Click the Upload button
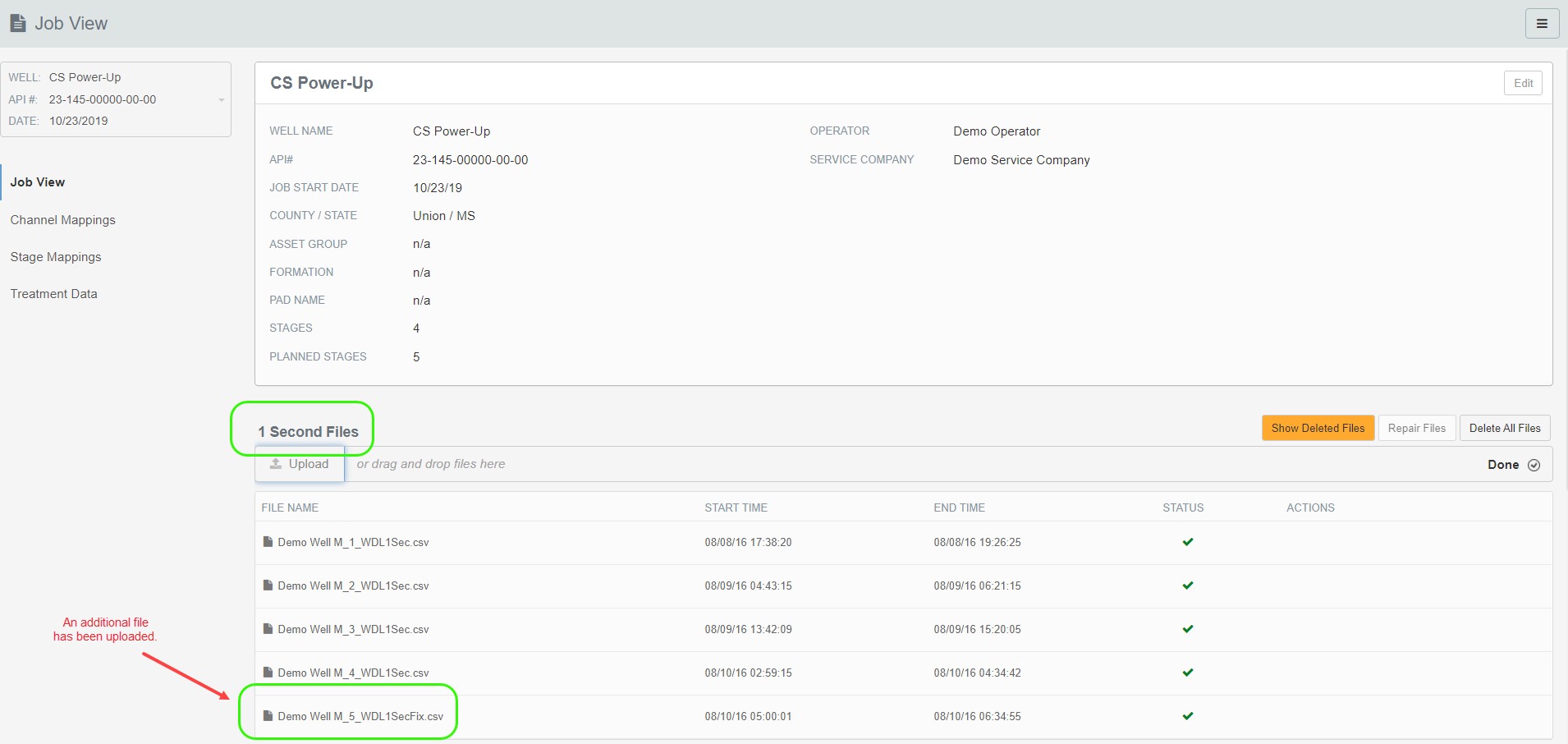 click(300, 464)
